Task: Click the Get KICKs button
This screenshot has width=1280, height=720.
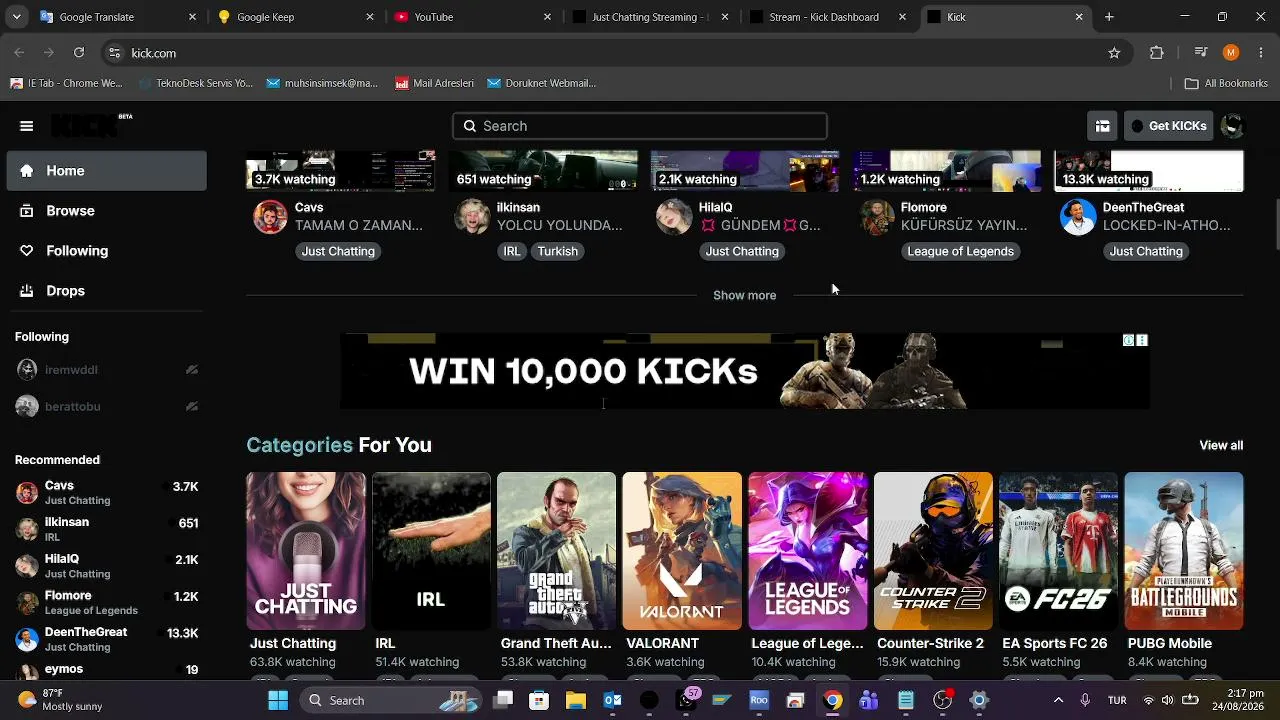Action: click(1168, 126)
